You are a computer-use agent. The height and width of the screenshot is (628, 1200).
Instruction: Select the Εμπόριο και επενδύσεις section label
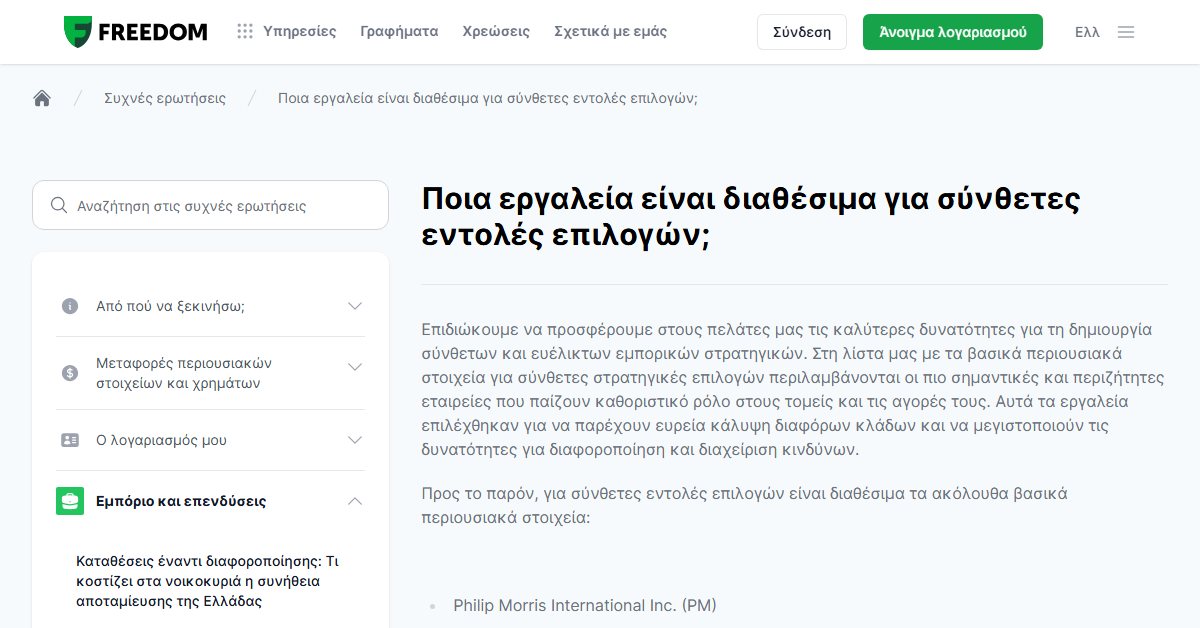click(181, 501)
